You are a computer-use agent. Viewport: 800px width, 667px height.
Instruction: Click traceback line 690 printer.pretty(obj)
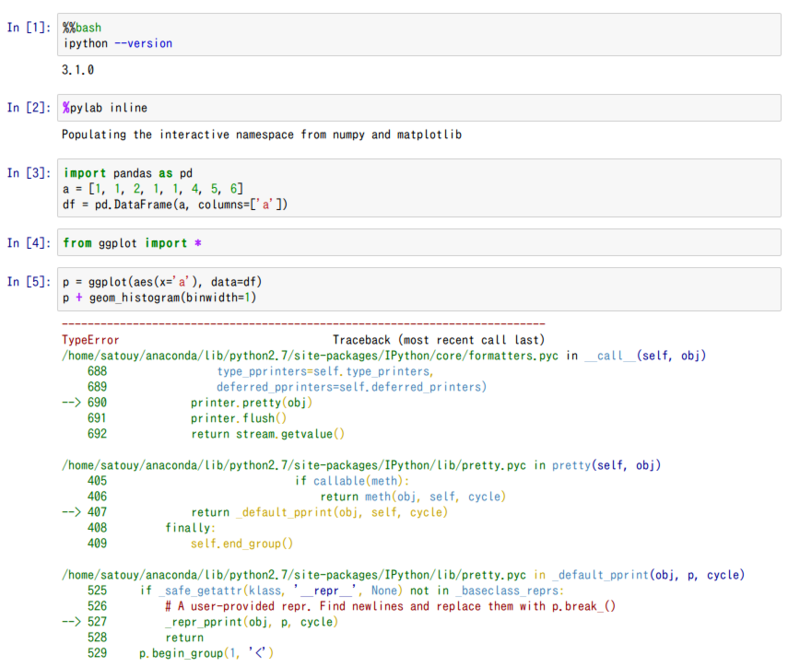(x=187, y=403)
